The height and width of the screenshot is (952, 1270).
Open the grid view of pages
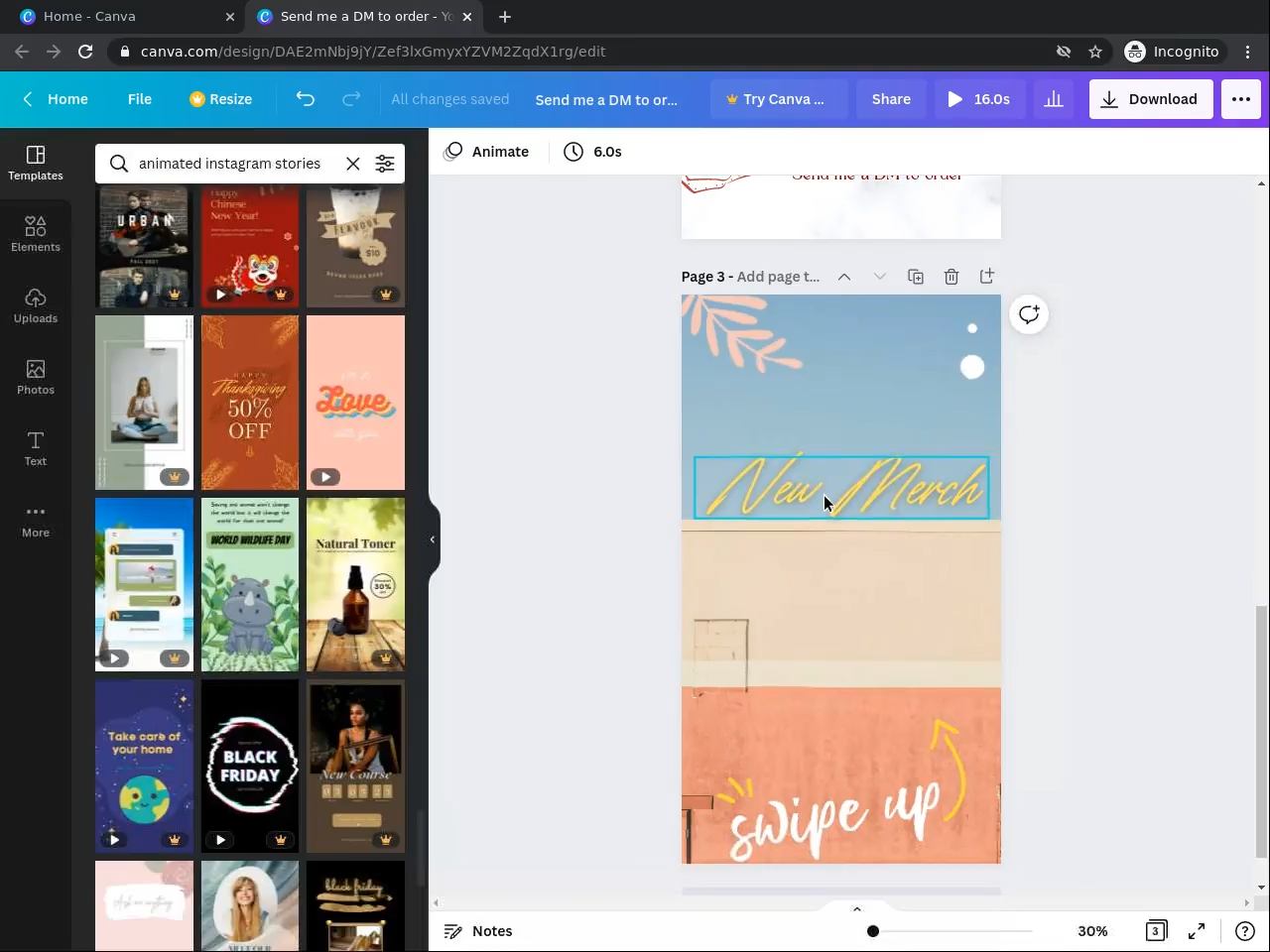[x=1156, y=931]
